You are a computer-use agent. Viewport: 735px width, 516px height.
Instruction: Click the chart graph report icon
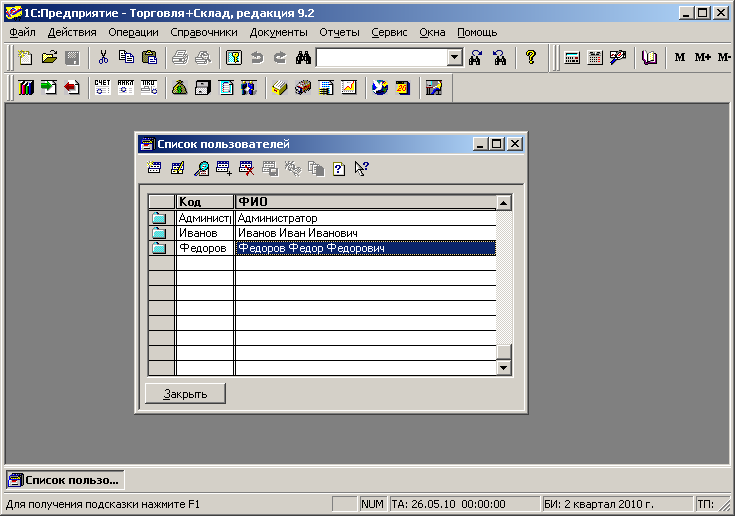click(349, 88)
